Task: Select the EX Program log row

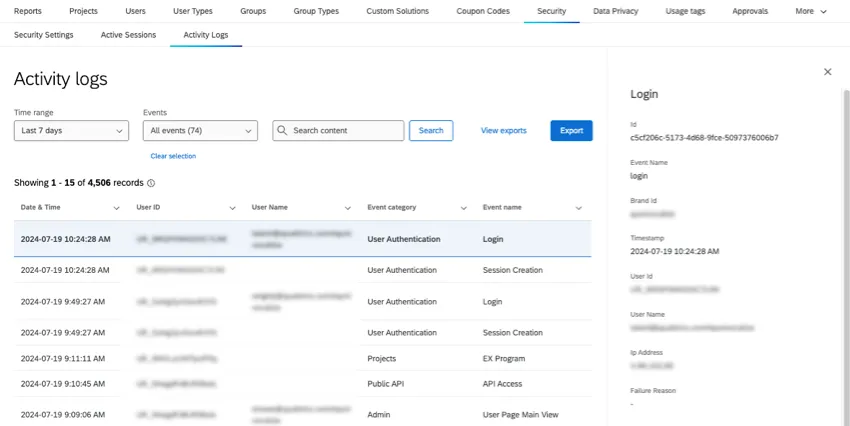Action: 300,358
